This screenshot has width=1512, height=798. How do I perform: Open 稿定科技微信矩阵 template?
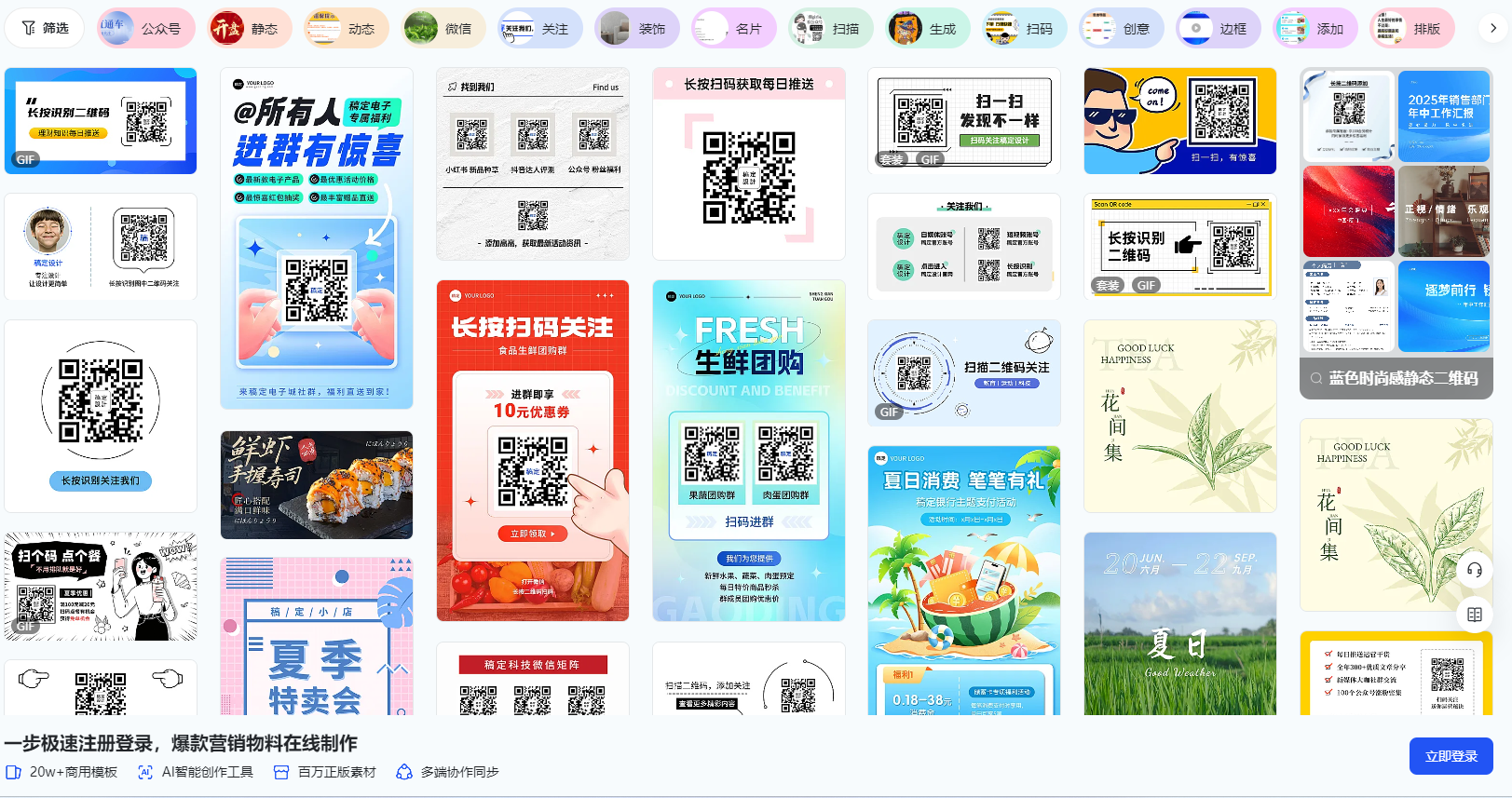(x=533, y=679)
